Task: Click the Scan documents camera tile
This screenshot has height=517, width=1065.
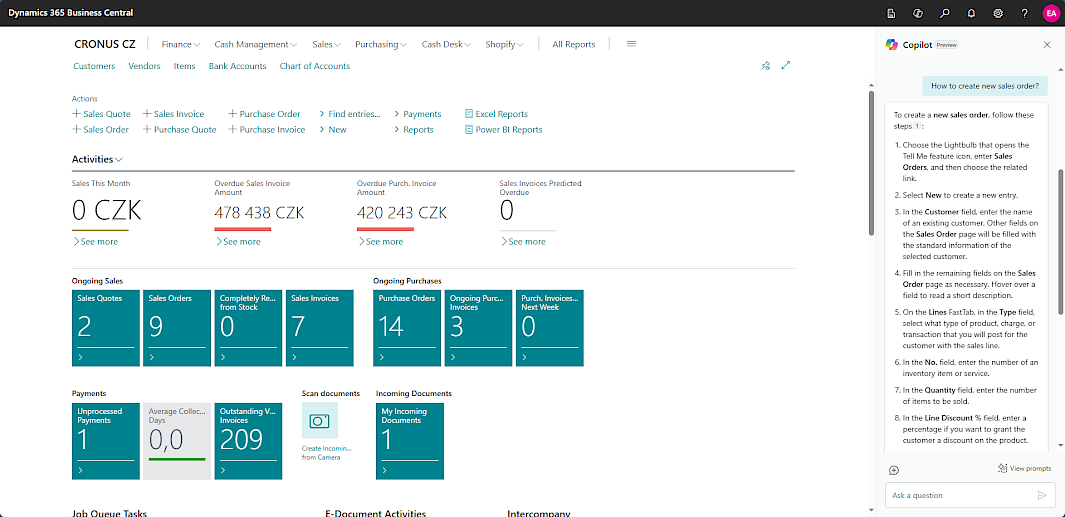Action: 320,421
